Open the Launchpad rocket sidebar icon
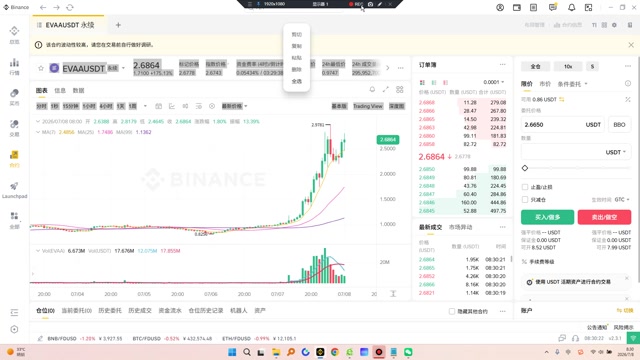 click(x=14, y=186)
